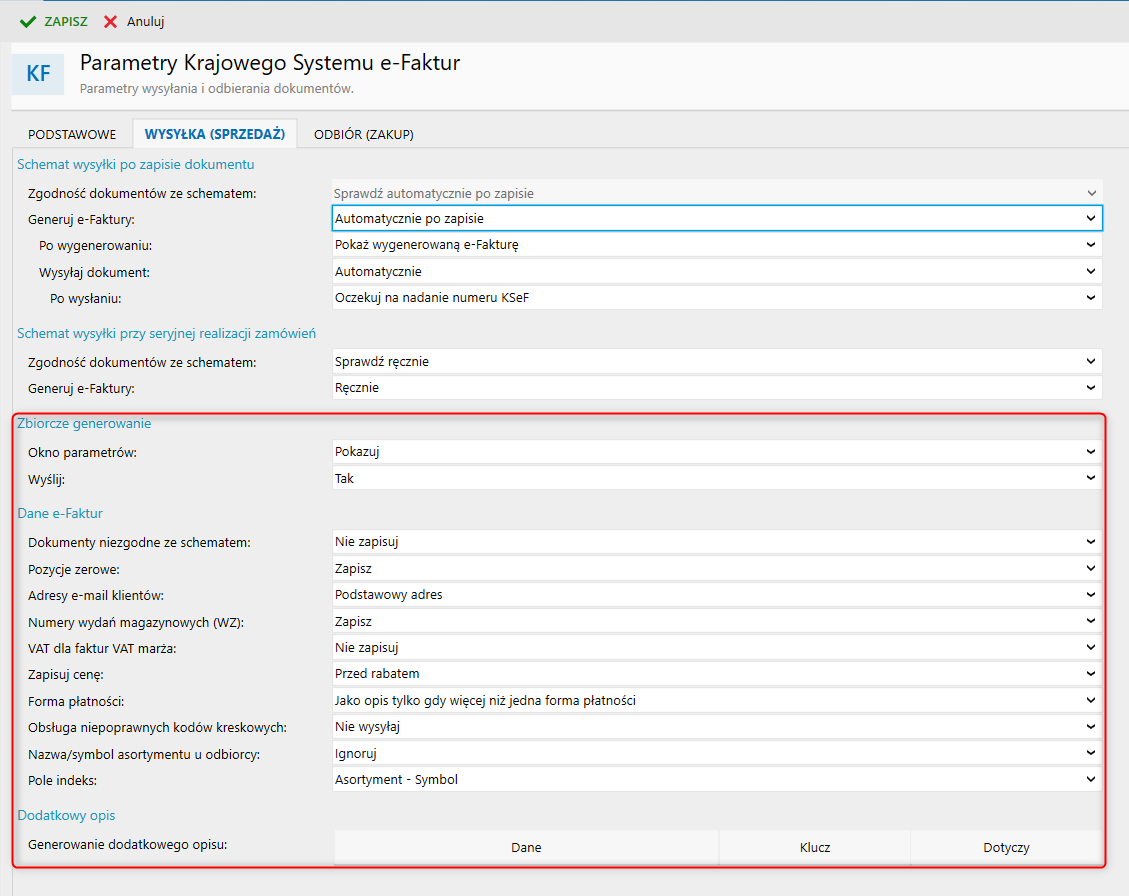
Task: Click the KF module logo icon
Action: coord(38,74)
